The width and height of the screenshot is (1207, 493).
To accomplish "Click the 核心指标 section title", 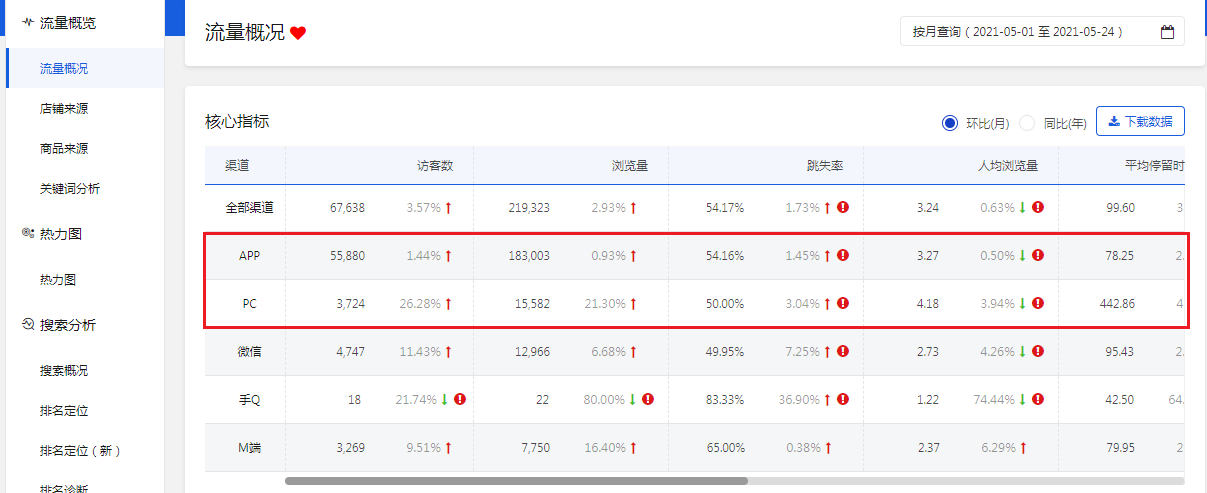I will [237, 121].
